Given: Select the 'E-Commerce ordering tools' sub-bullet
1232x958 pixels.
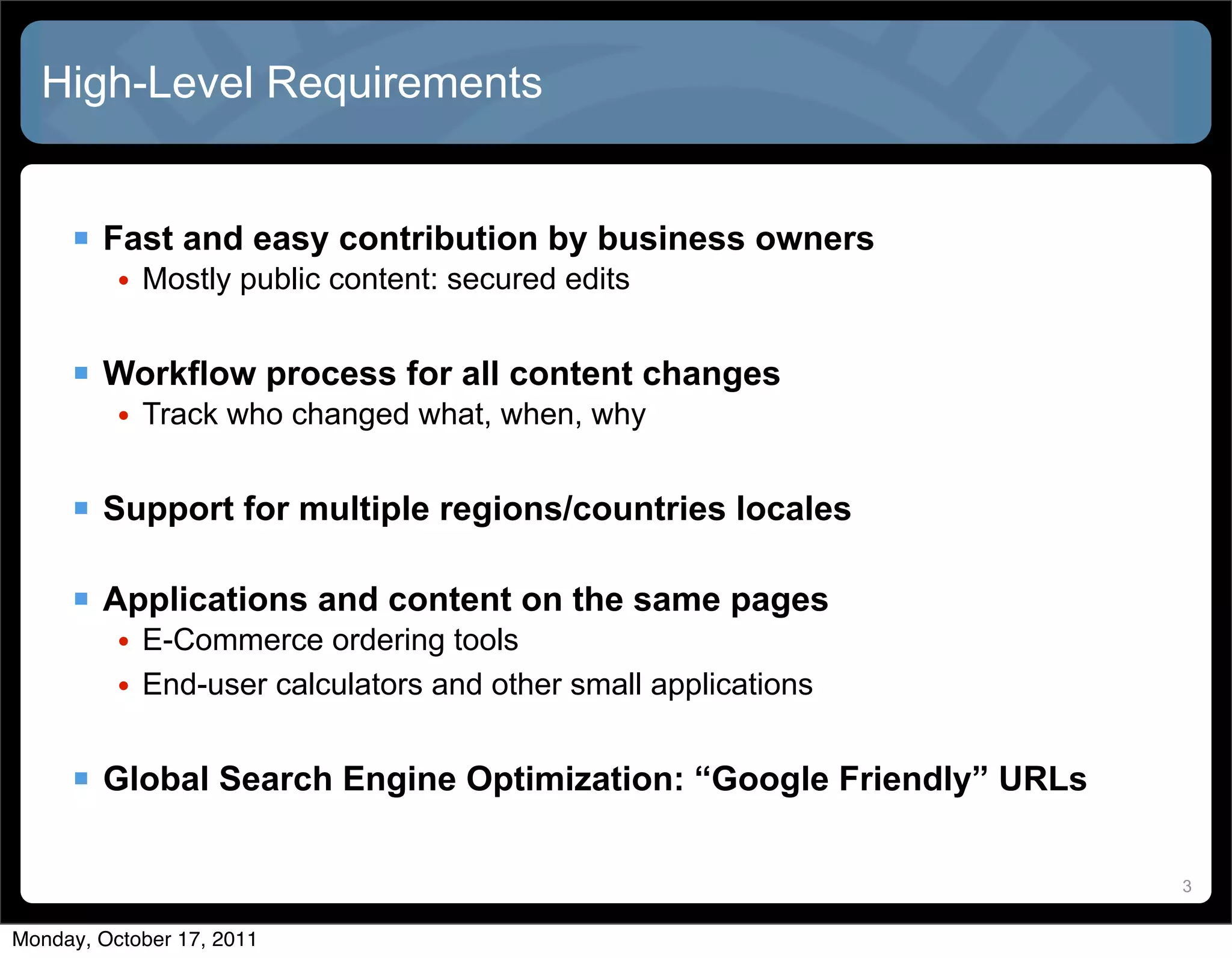Looking at the screenshot, I should point(330,640).
